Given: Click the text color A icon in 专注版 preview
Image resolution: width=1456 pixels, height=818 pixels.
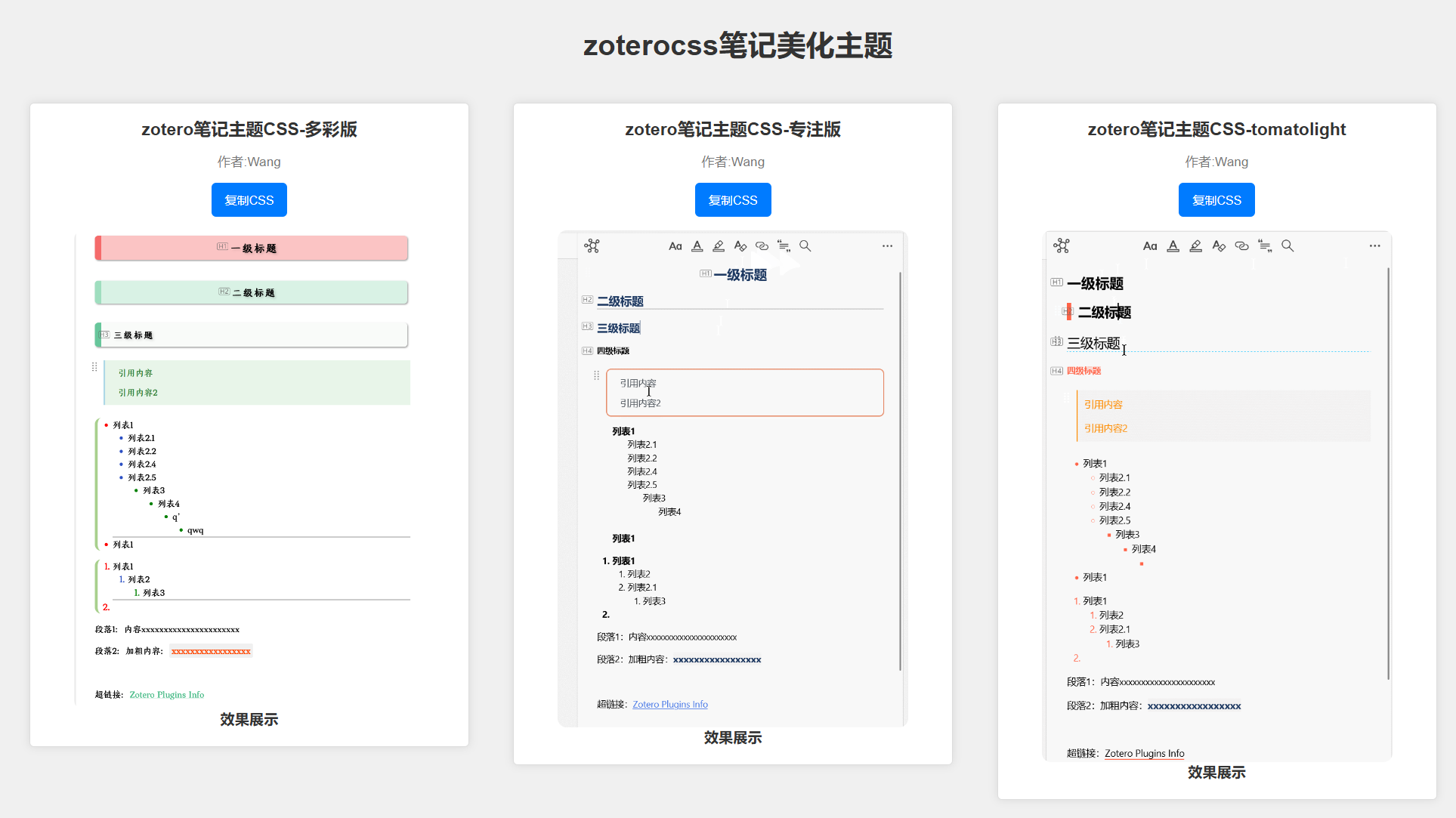Looking at the screenshot, I should tap(697, 246).
